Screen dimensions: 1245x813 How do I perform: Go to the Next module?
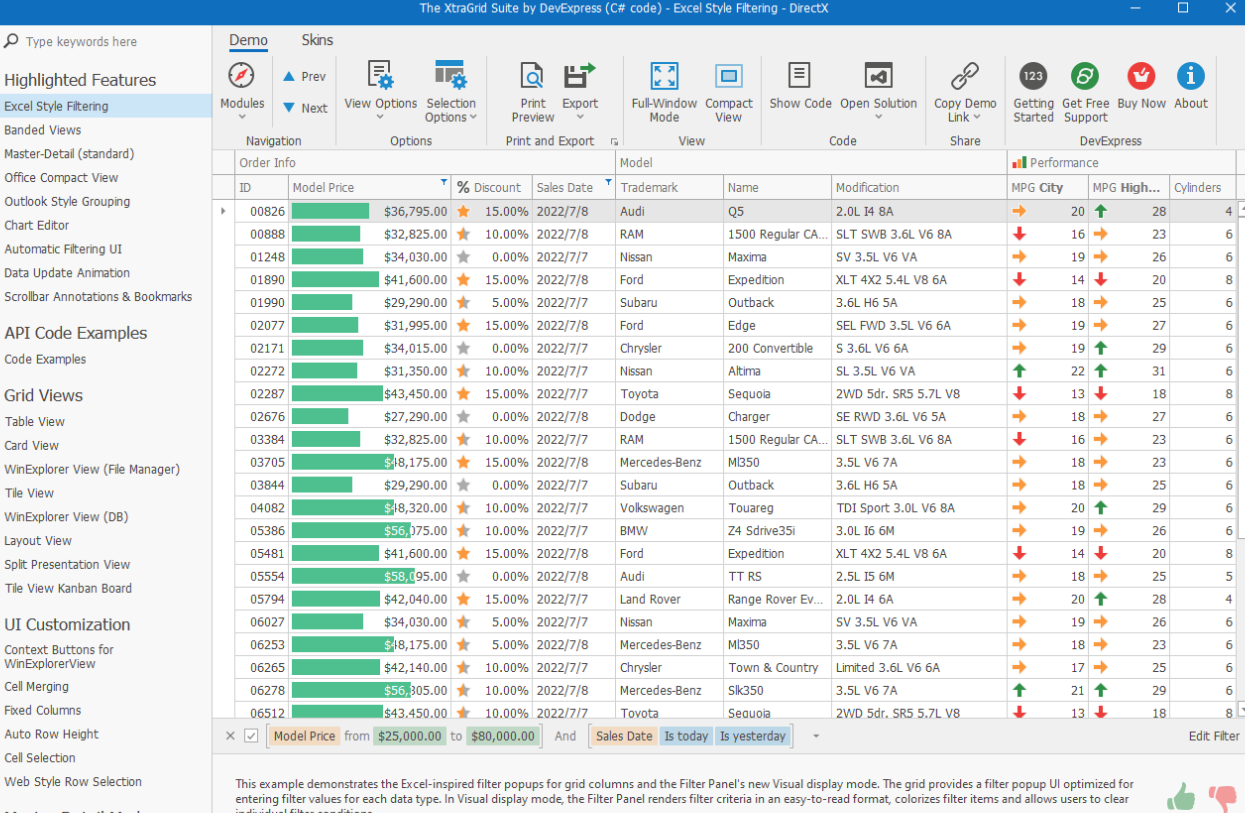click(304, 108)
